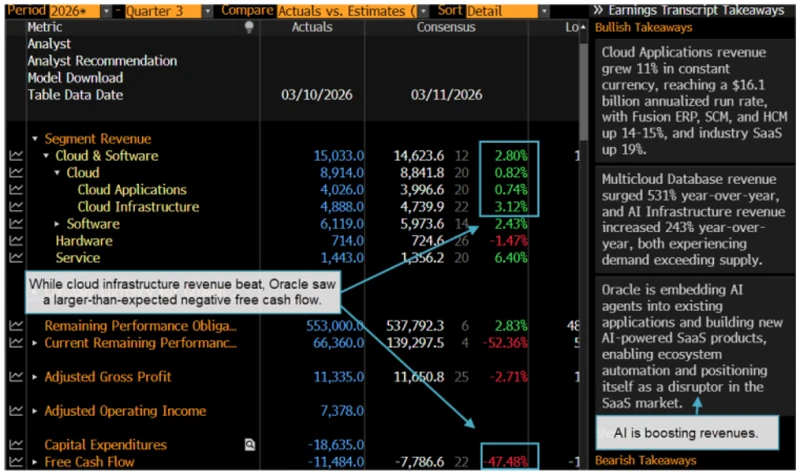Open chart icon for Service row
This screenshot has width=800, height=472.
click(x=16, y=257)
